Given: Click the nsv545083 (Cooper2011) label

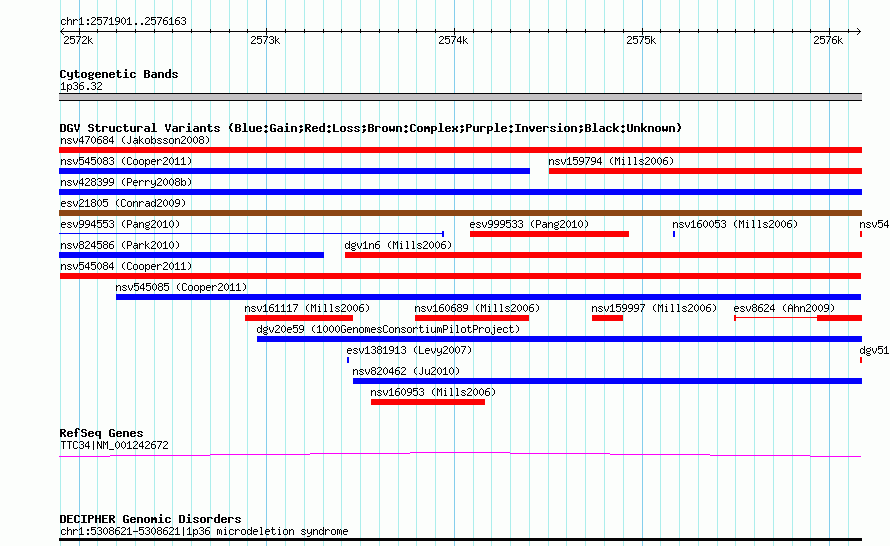Looking at the screenshot, I should coord(126,161).
